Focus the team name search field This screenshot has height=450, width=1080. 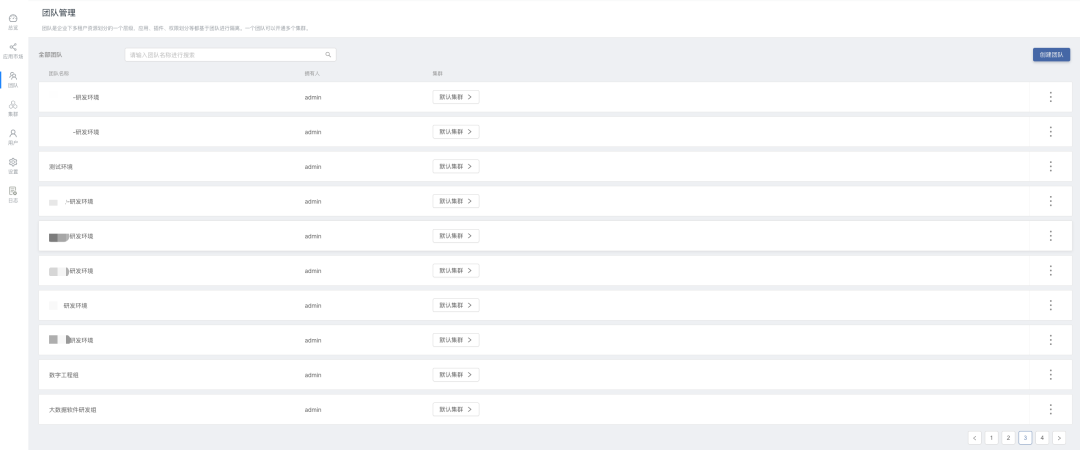pyautogui.click(x=230, y=54)
